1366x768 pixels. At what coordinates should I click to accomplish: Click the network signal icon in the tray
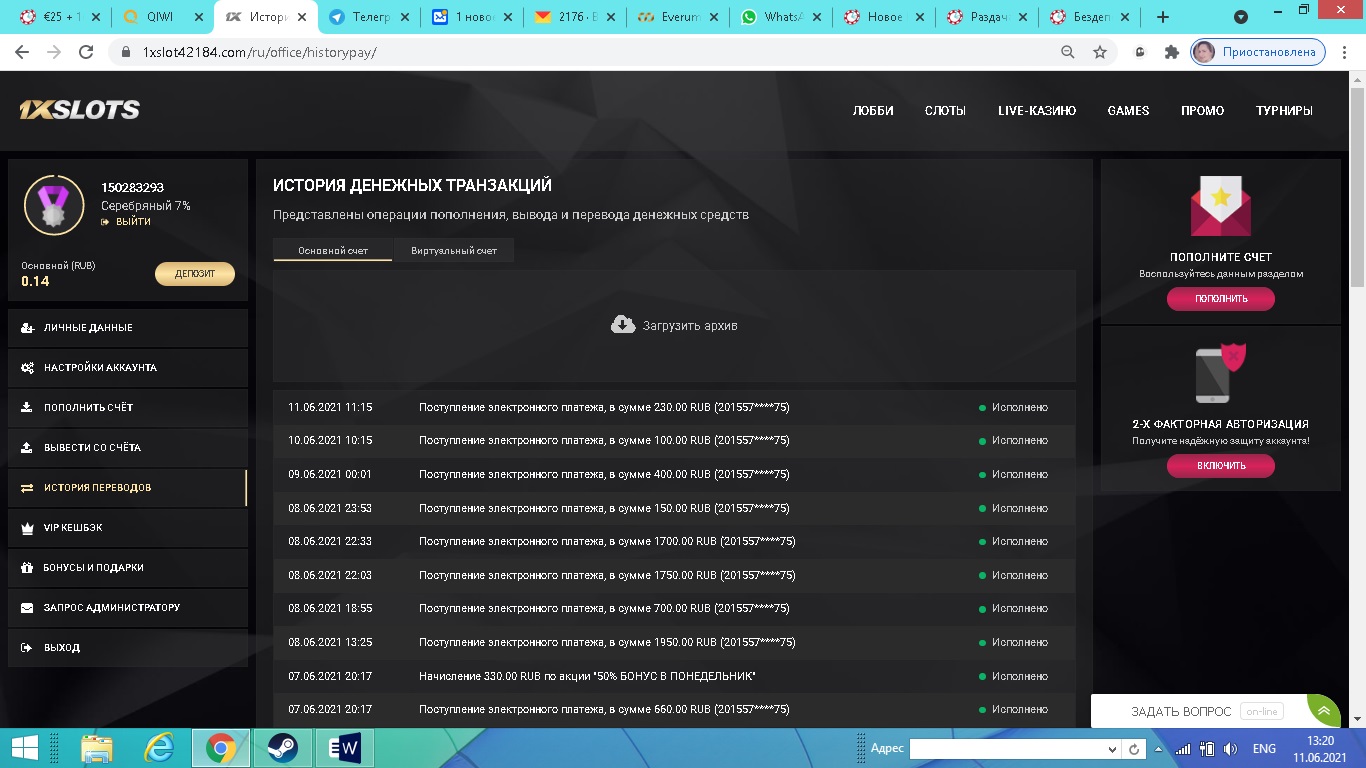point(1183,749)
